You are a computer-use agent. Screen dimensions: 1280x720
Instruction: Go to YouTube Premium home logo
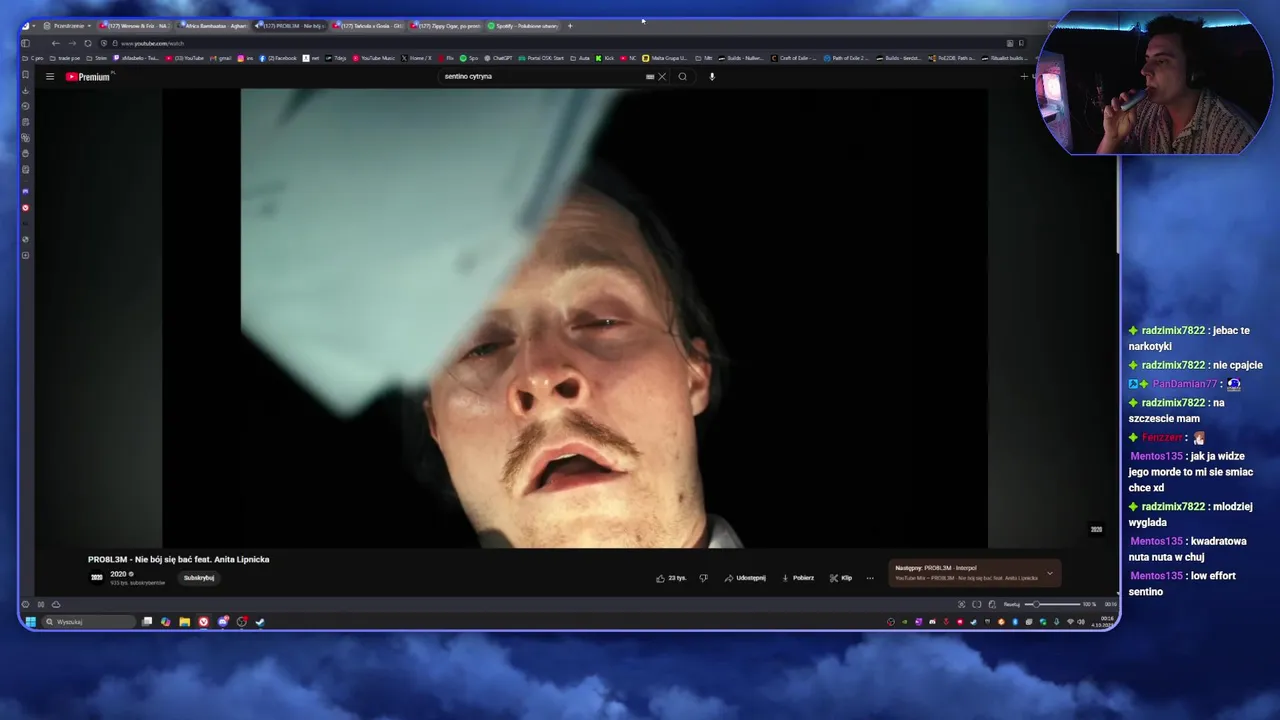tap(88, 77)
